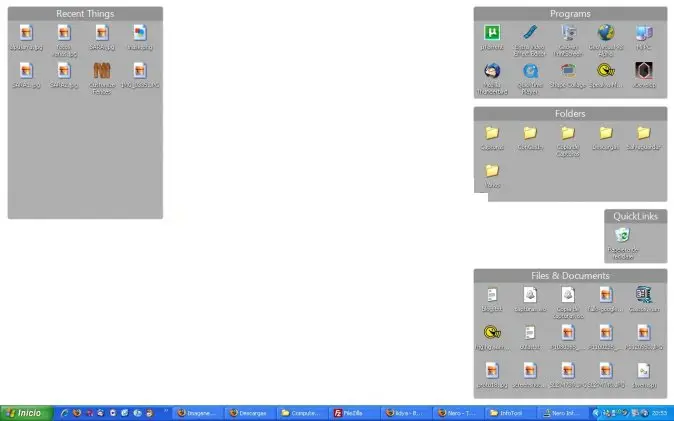Switch to the Imágene... Firefox taskbar window

197,413
